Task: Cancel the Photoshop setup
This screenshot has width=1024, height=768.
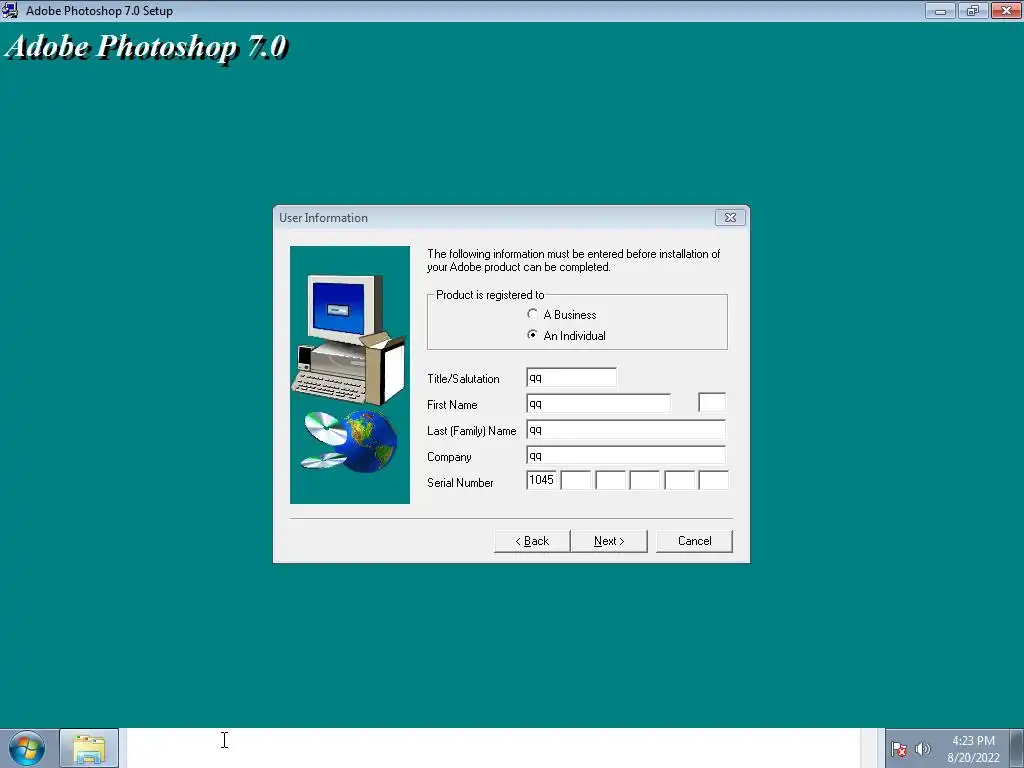Action: (x=694, y=541)
